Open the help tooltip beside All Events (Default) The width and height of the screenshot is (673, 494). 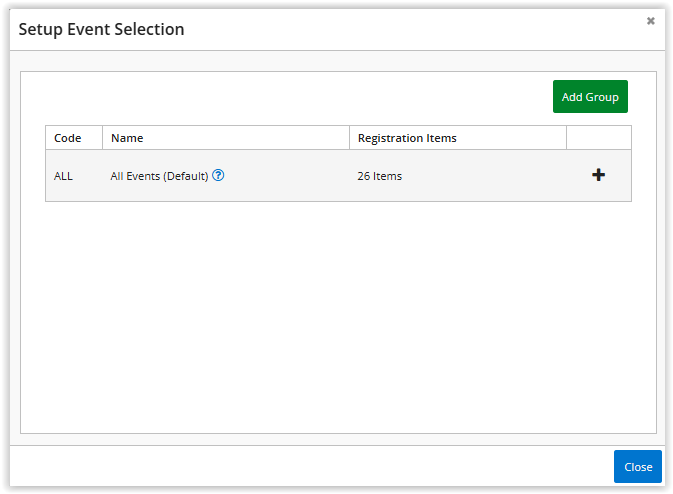pos(218,175)
